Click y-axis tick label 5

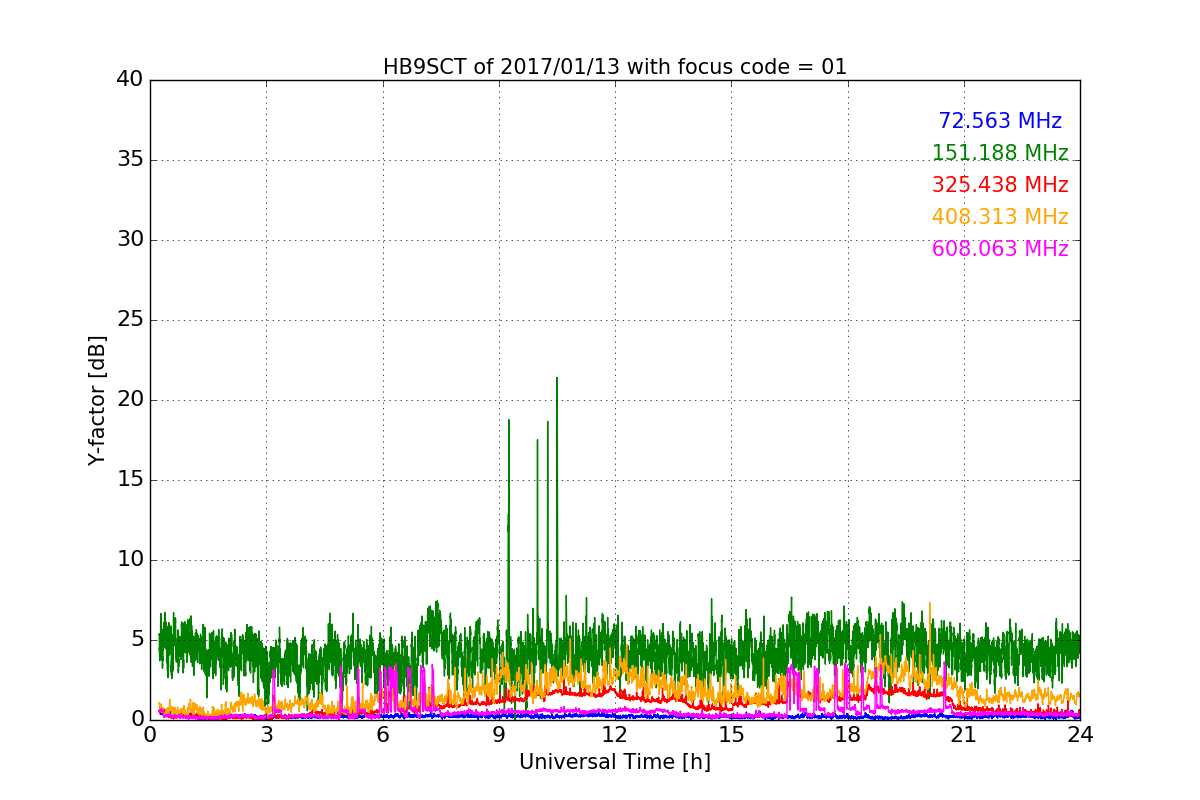tap(137, 640)
